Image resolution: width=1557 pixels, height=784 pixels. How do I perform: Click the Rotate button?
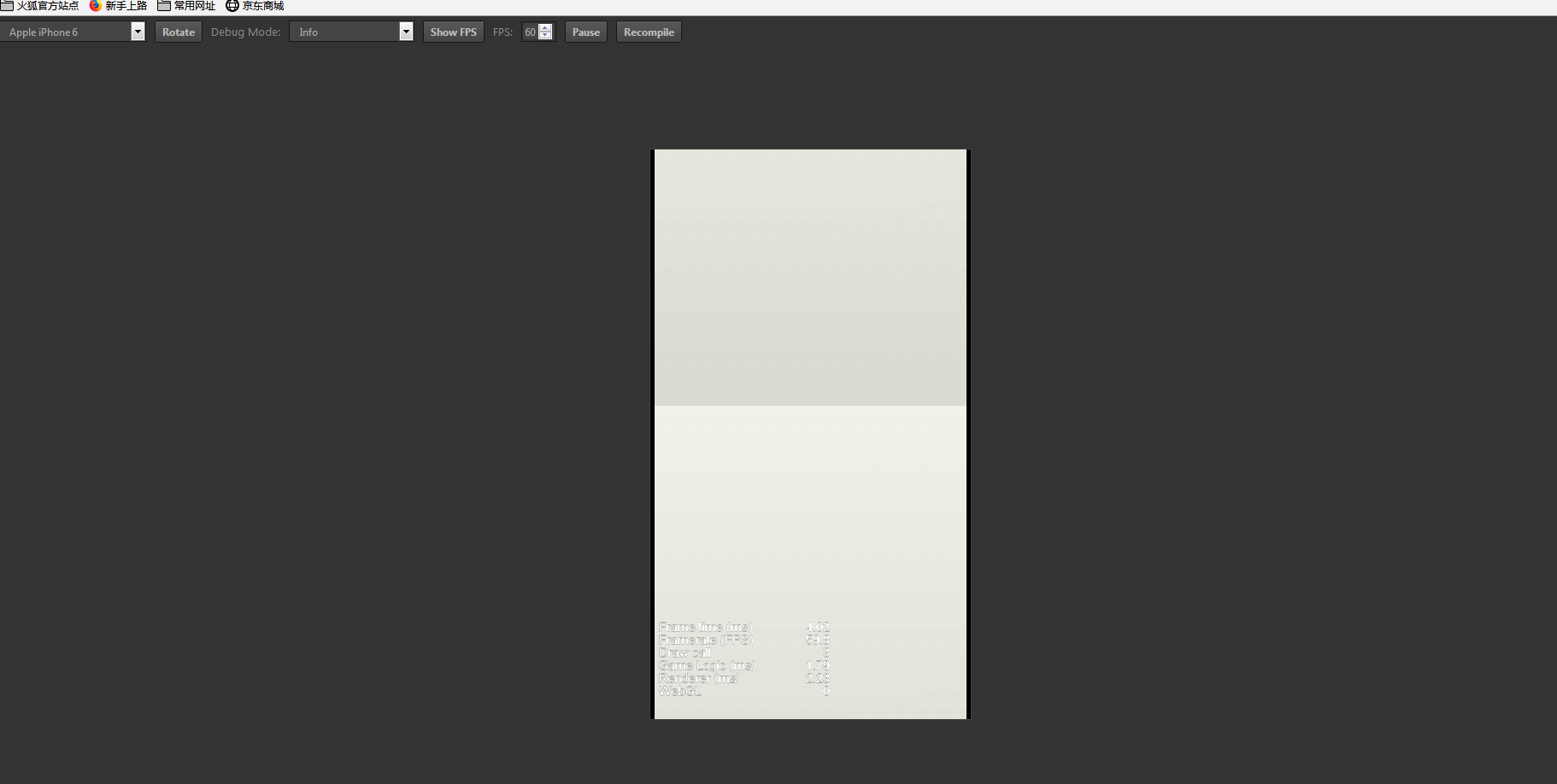(x=179, y=32)
